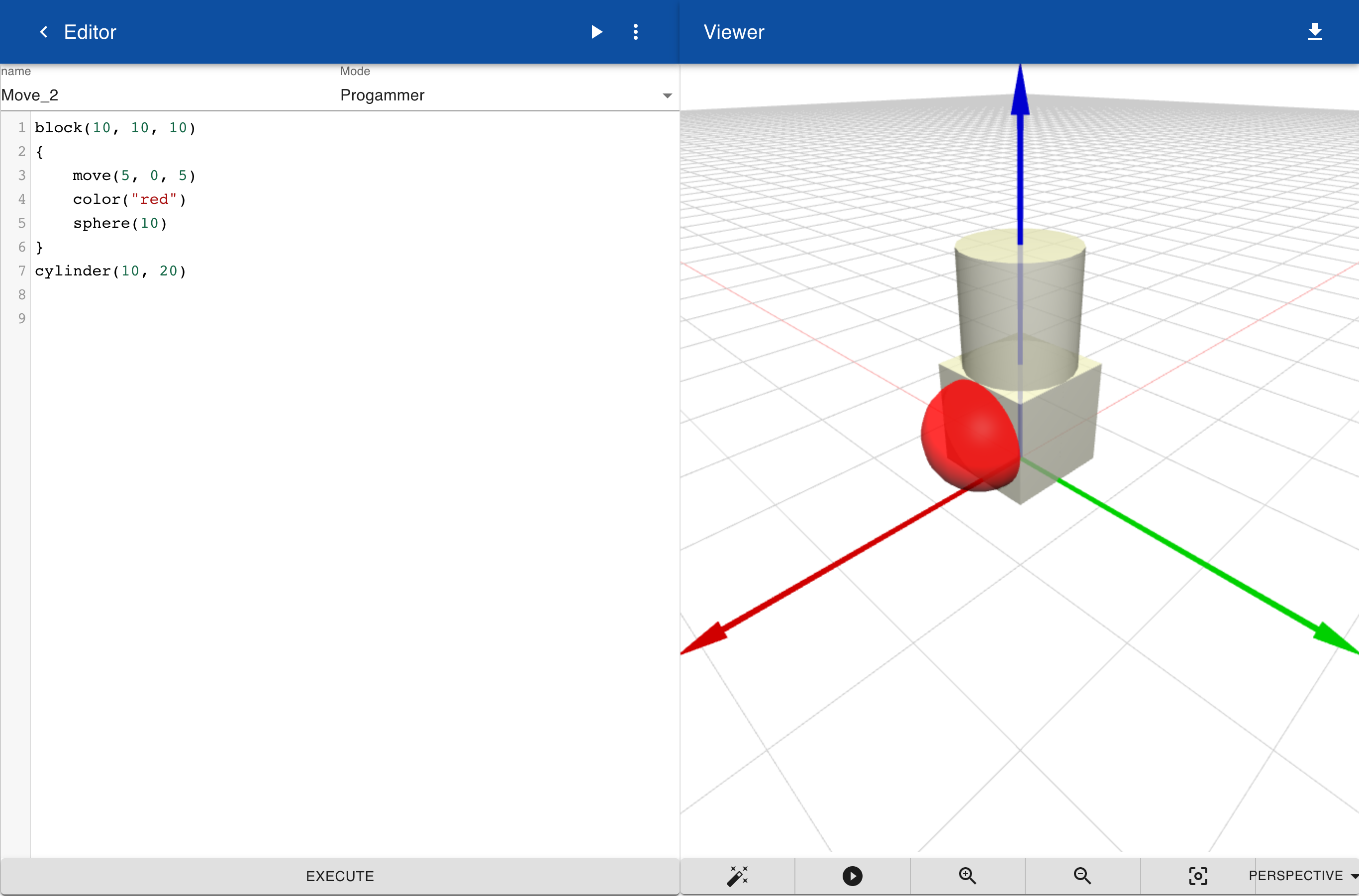Click line number 8 in the gutter
This screenshot has width=1359, height=896.
[x=22, y=295]
